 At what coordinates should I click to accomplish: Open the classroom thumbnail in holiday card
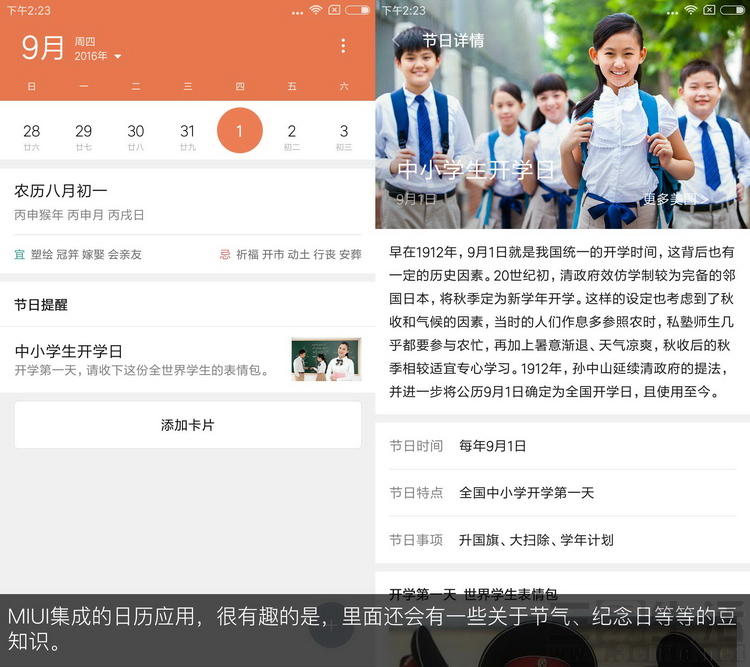pos(326,359)
